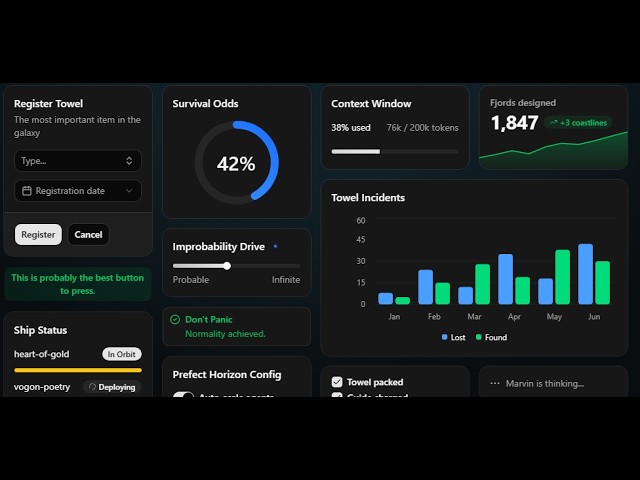Open the Type dropdown in Register Towel
The height and width of the screenshot is (480, 640).
click(78, 161)
